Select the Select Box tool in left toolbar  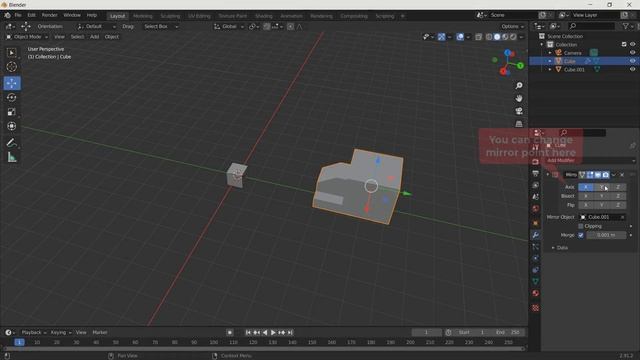(12, 53)
